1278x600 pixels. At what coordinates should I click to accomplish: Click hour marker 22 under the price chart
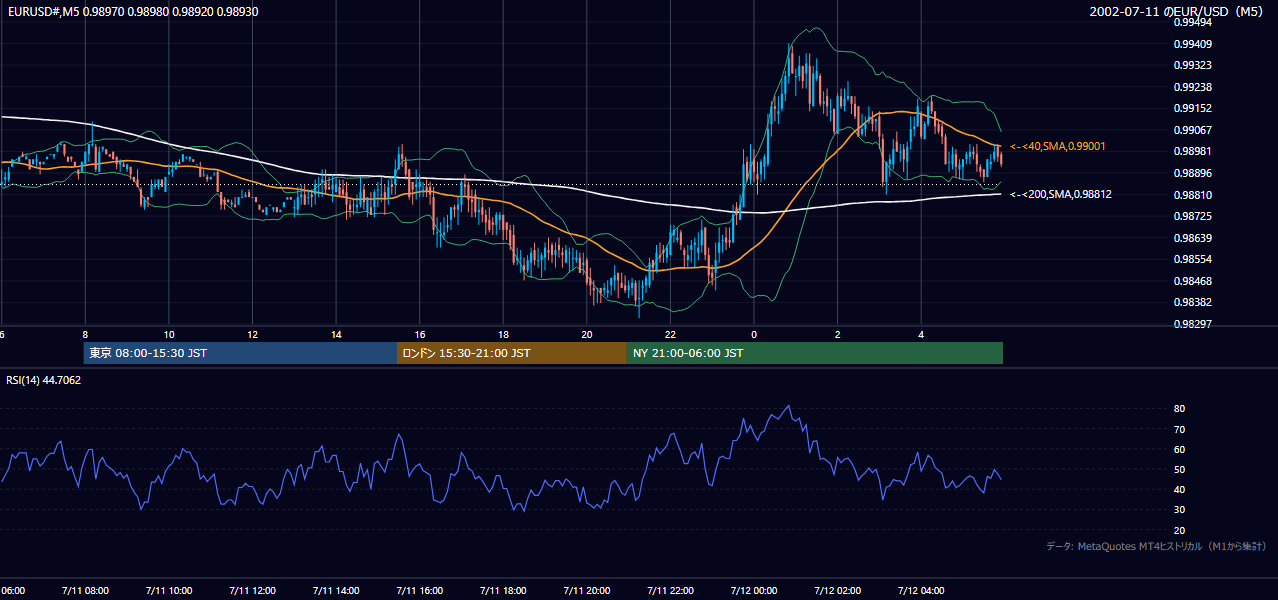pyautogui.click(x=670, y=335)
